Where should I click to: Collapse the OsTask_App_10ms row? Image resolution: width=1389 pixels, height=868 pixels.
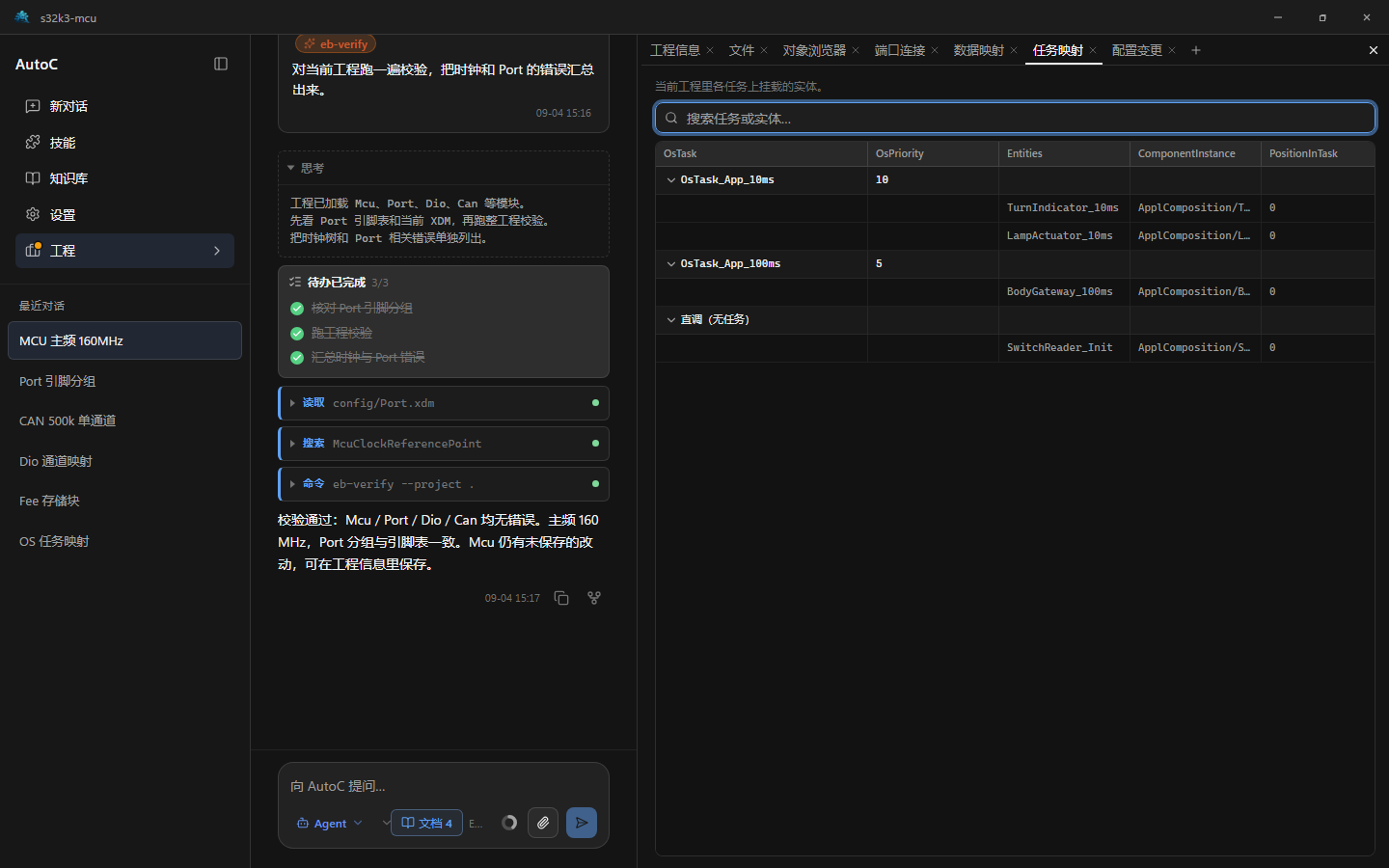(x=671, y=180)
